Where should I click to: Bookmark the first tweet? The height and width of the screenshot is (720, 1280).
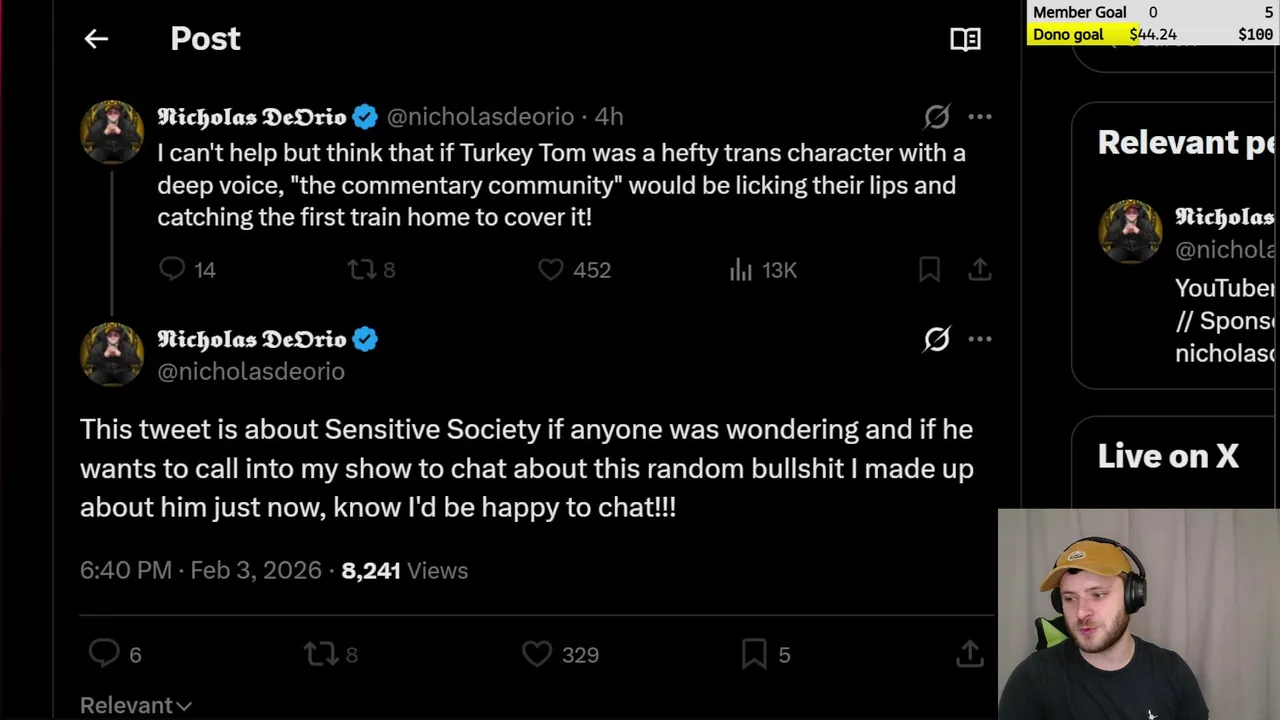(929, 269)
